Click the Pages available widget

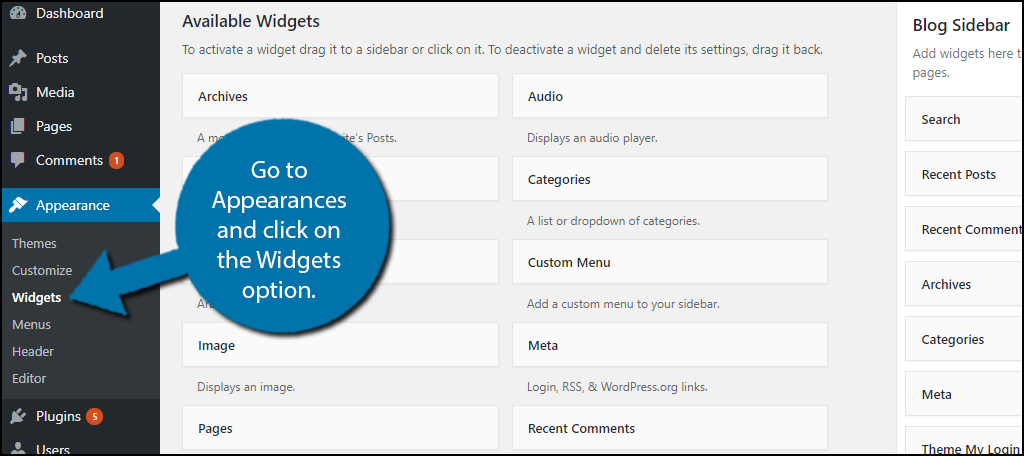pyautogui.click(x=340, y=429)
